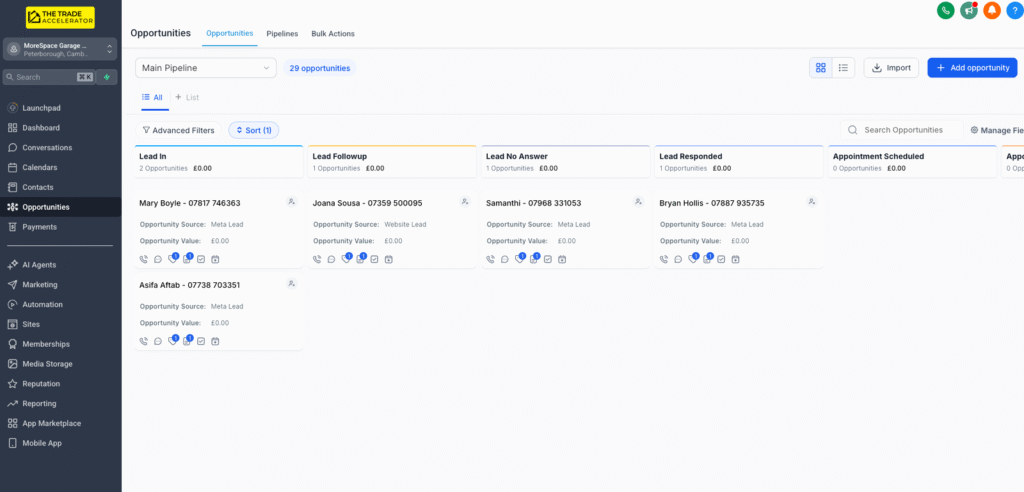The width and height of the screenshot is (1024, 492).
Task: Click the Add opportunity button
Action: coord(971,68)
